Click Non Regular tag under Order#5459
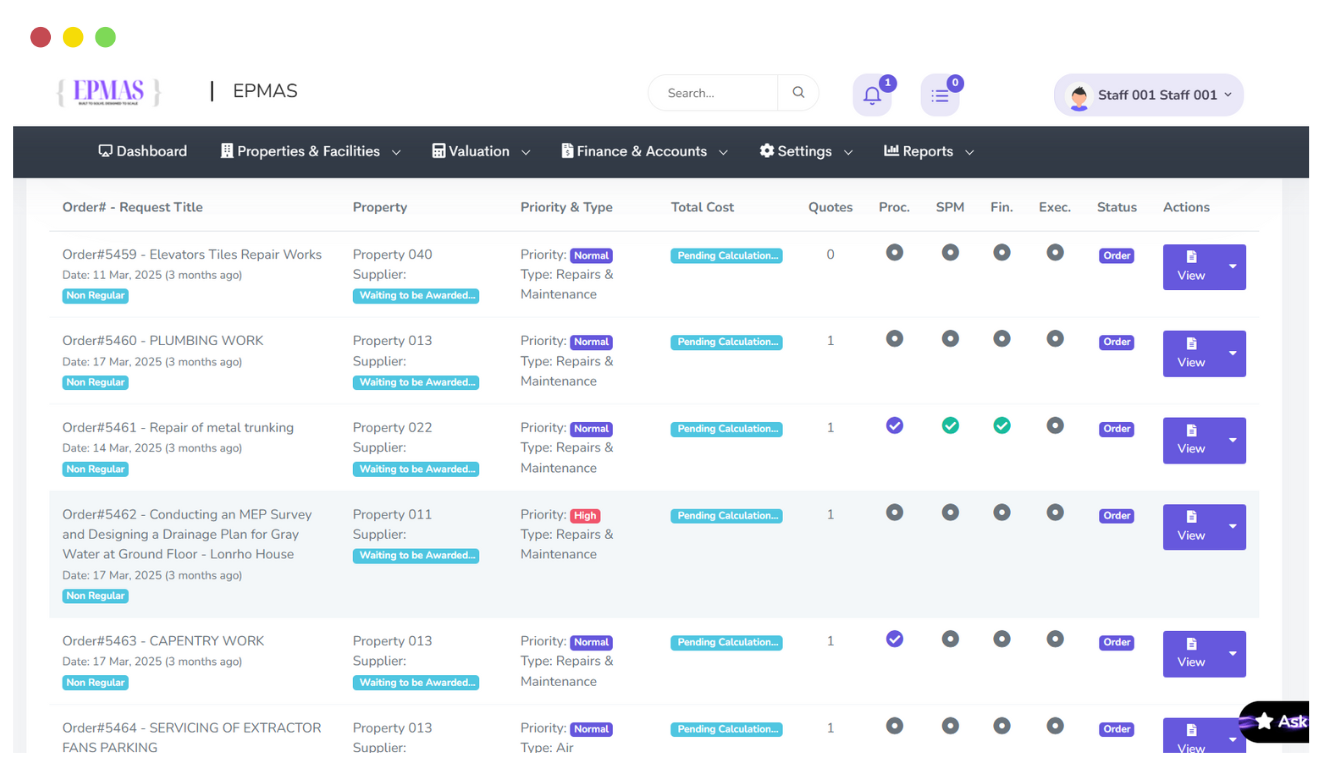1322x764 pixels. 96,295
